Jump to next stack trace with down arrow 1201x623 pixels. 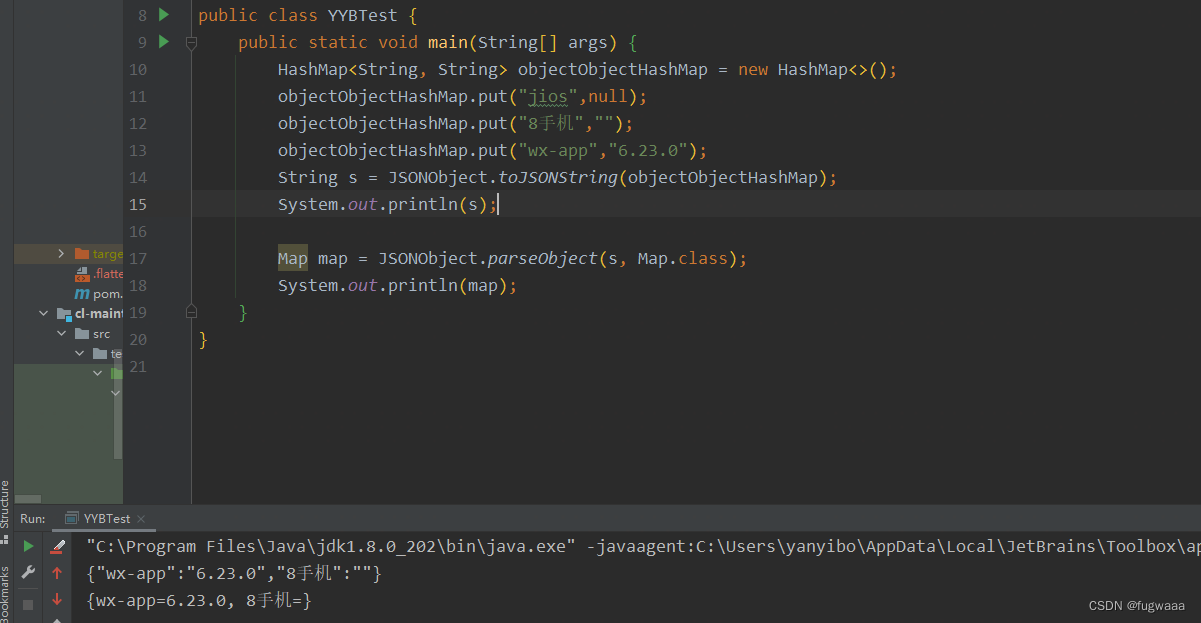57,601
